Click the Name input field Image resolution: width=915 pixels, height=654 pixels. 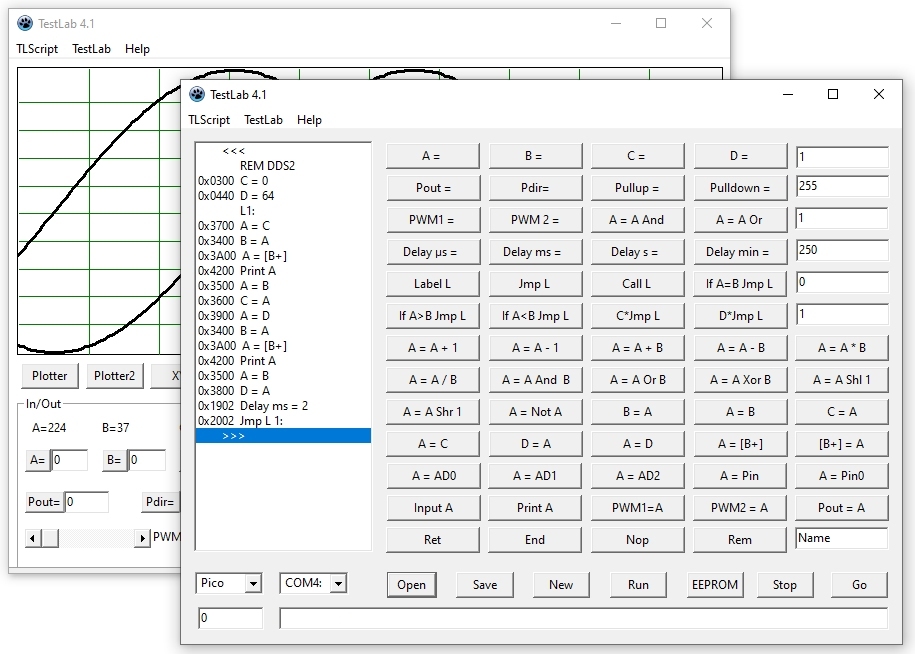(x=841, y=539)
